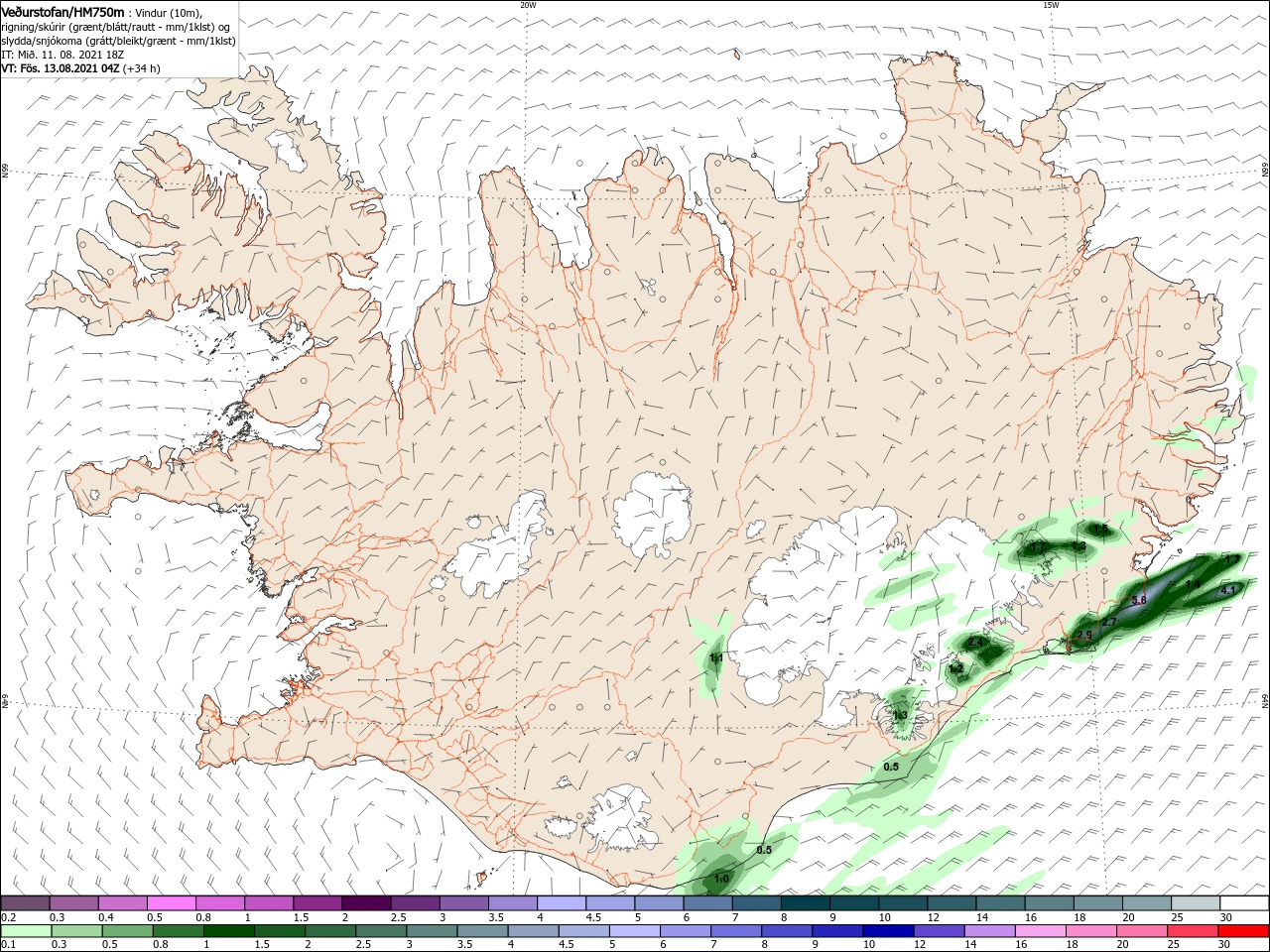Click the 1.5 precipitation value
The width and height of the screenshot is (1270, 952).
[1099, 530]
